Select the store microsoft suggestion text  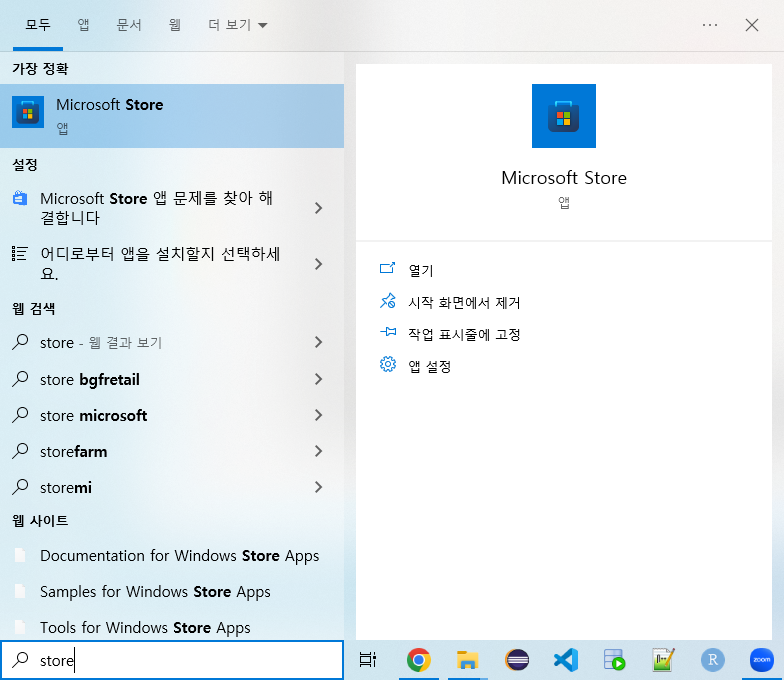point(94,416)
